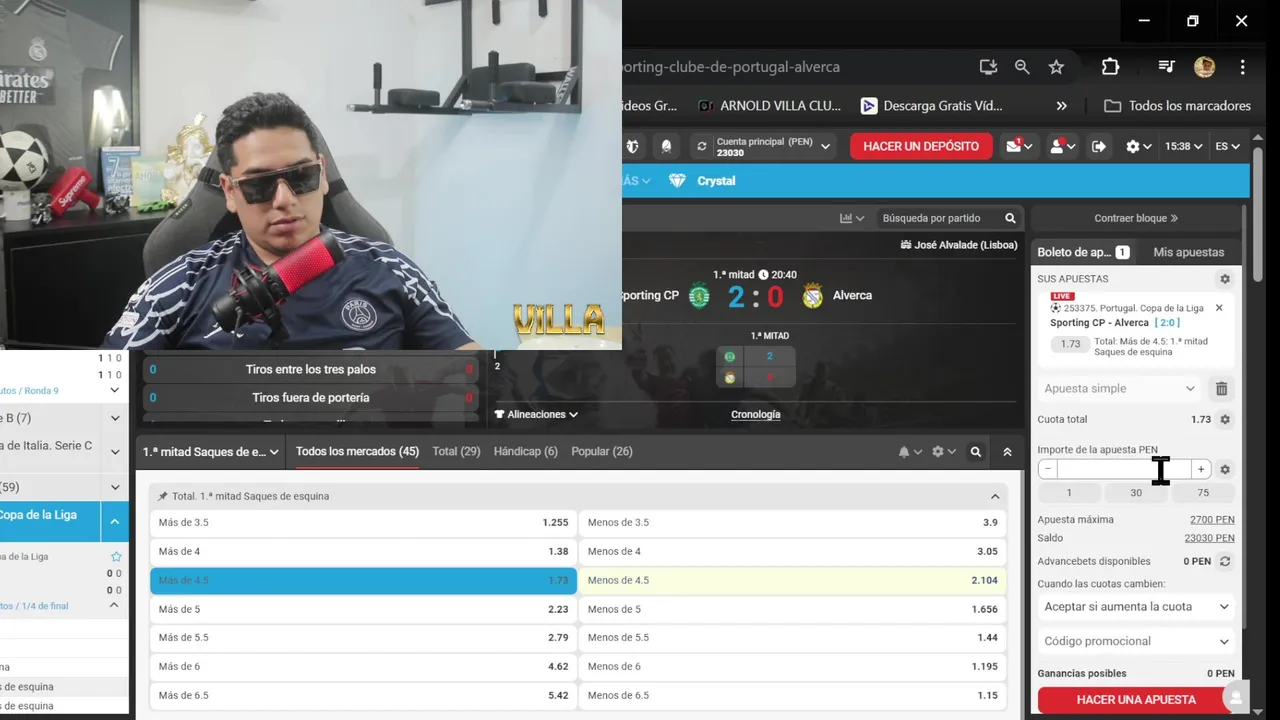
Task: Click HACER UNA APUESTA button
Action: pos(1136,700)
